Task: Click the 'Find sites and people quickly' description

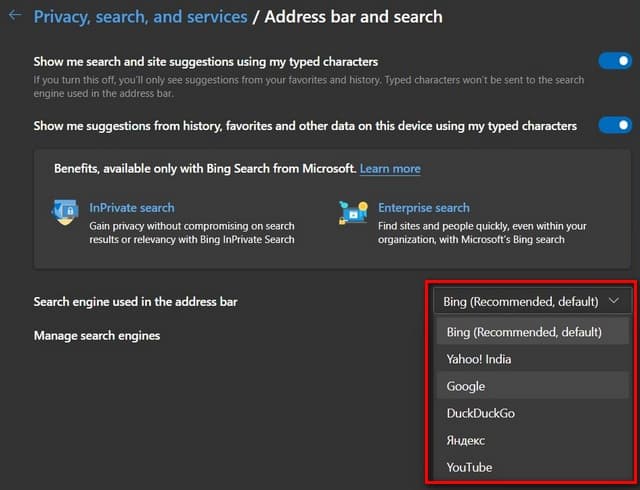Action: [482, 232]
